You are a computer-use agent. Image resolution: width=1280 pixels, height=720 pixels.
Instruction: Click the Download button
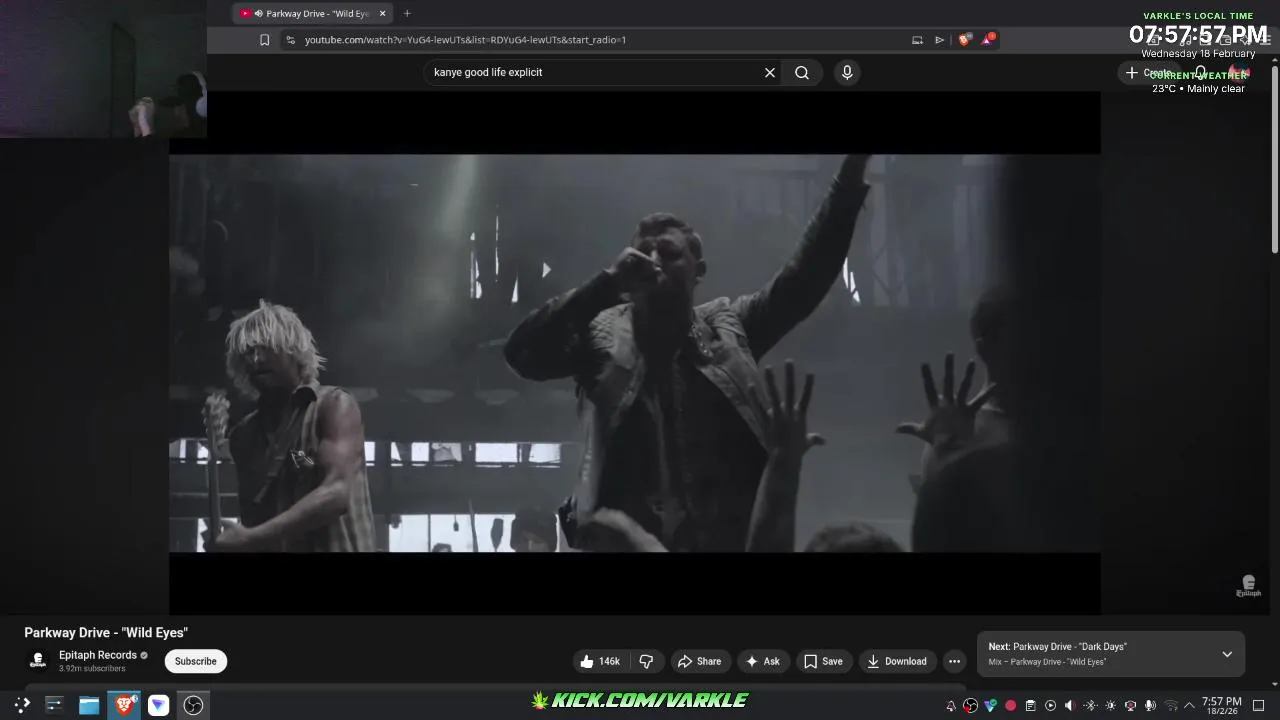pos(897,661)
